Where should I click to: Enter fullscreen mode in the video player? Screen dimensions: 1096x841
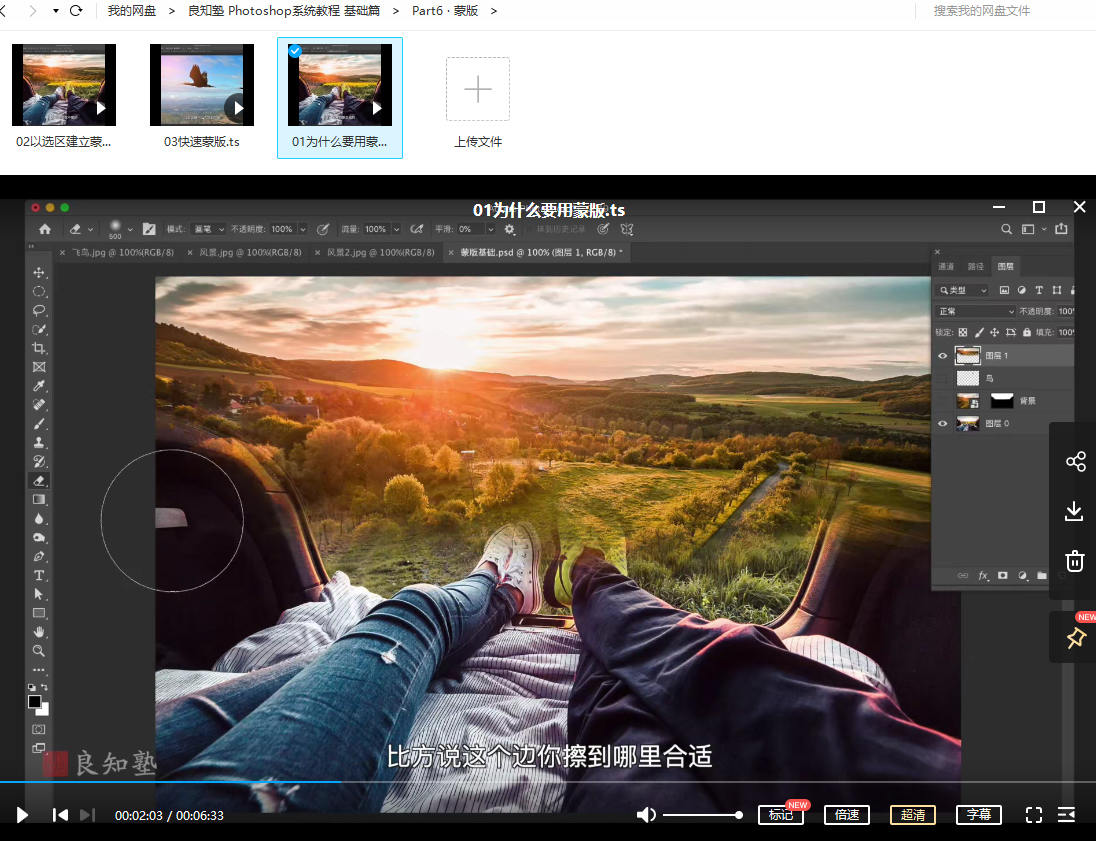(x=1034, y=815)
